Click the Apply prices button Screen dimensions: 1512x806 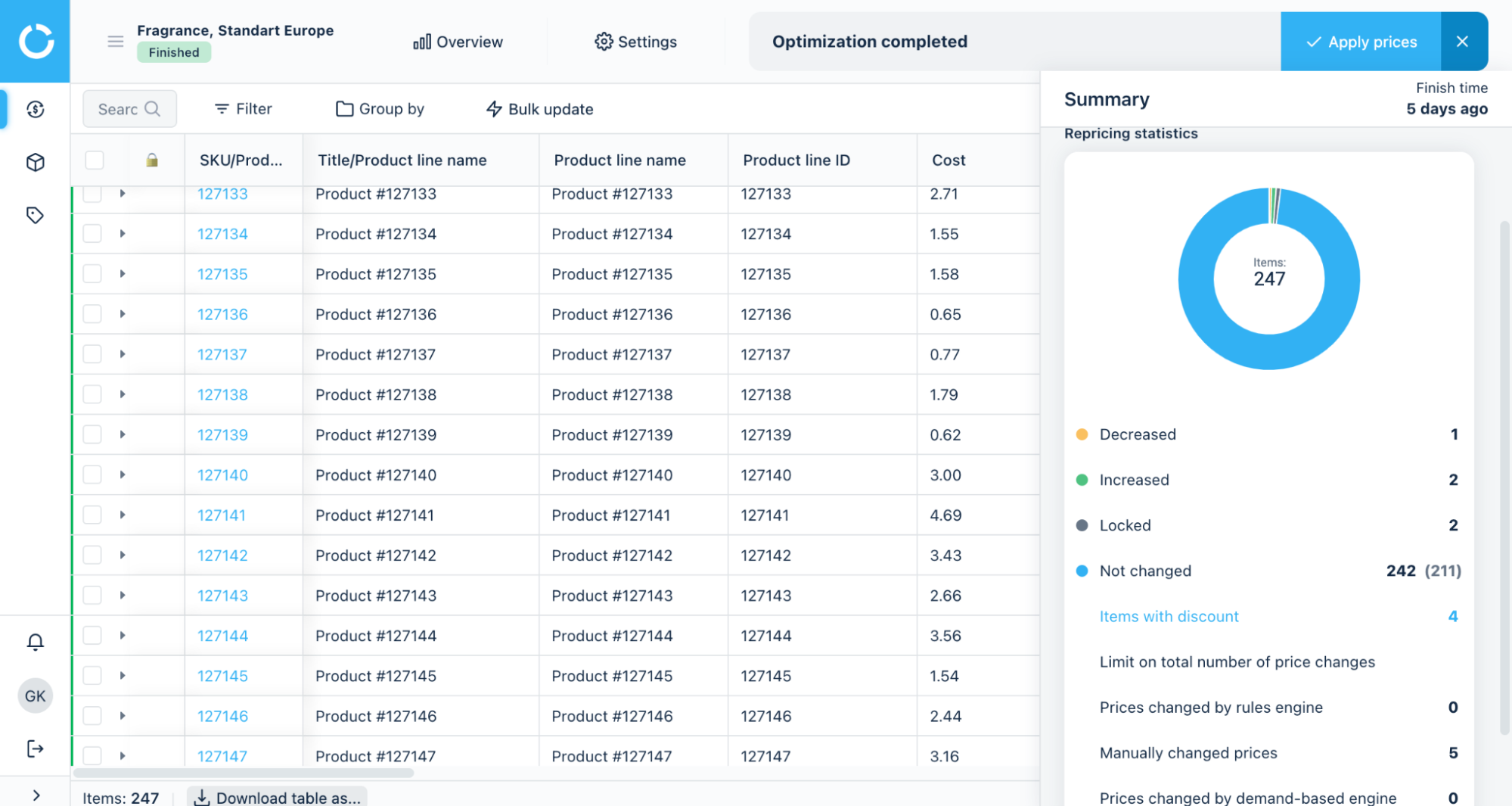pos(1361,42)
